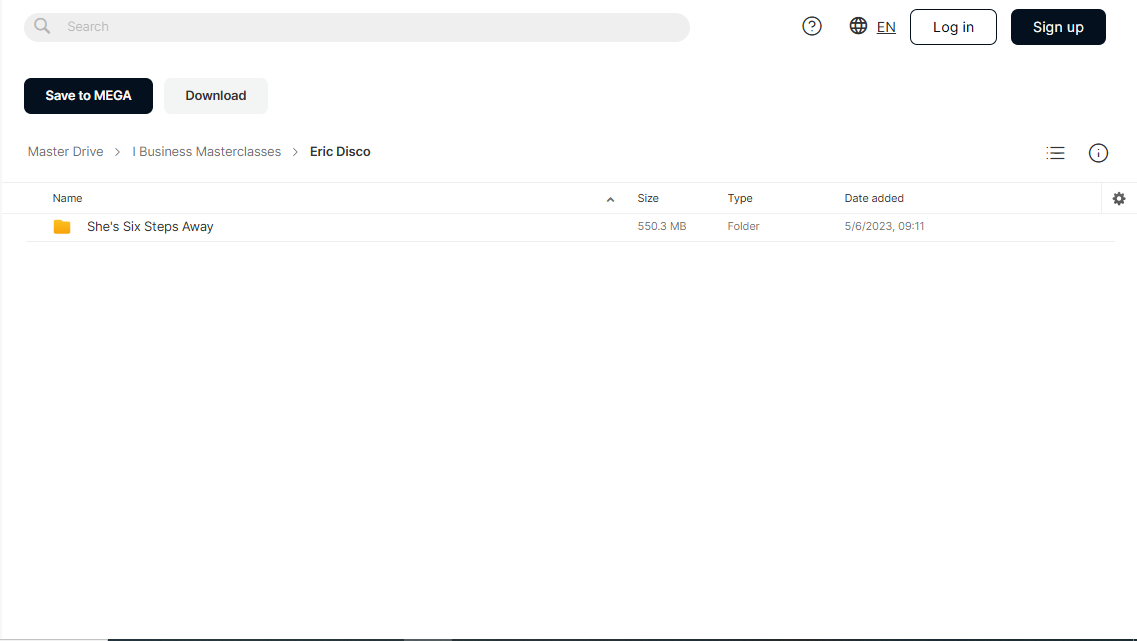Click the 5/6/2023, 09:11 date cell
Viewport: 1137px width, 641px height.
(x=884, y=226)
